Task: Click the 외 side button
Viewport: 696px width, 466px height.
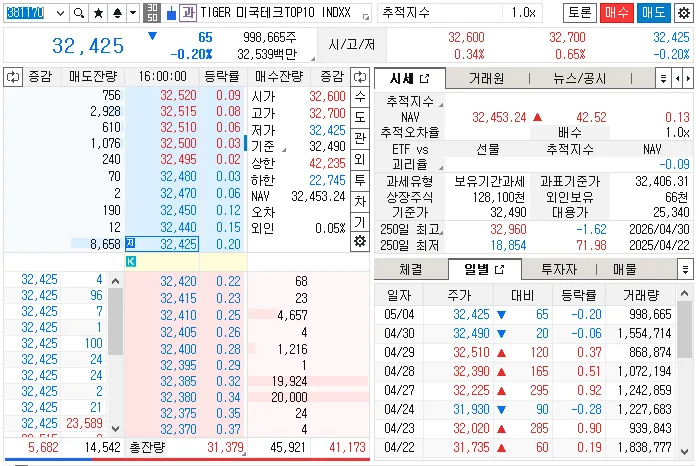Action: tap(360, 159)
